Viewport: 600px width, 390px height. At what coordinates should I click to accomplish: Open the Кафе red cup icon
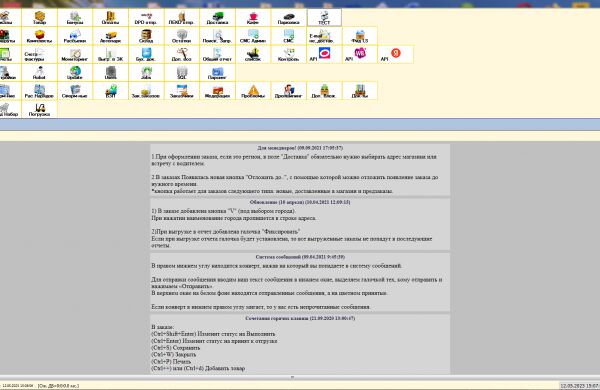[253, 18]
